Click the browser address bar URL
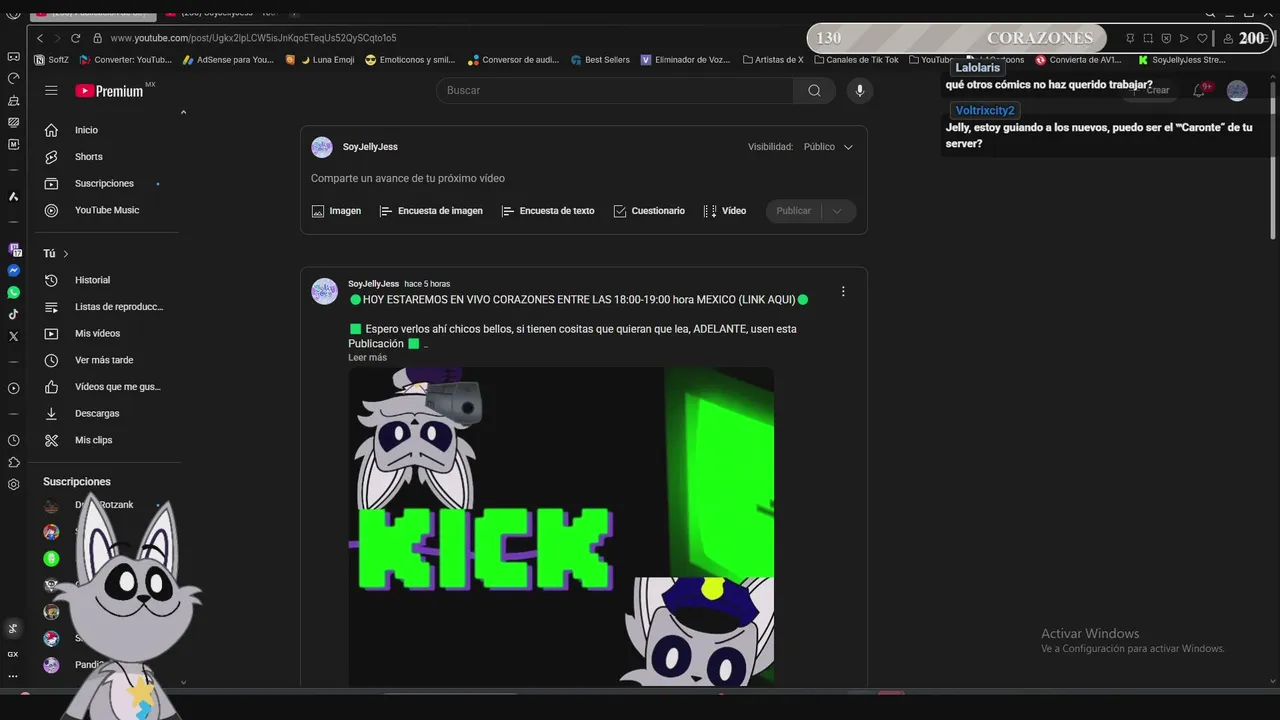Screen dimensions: 1280x720 pos(253,38)
